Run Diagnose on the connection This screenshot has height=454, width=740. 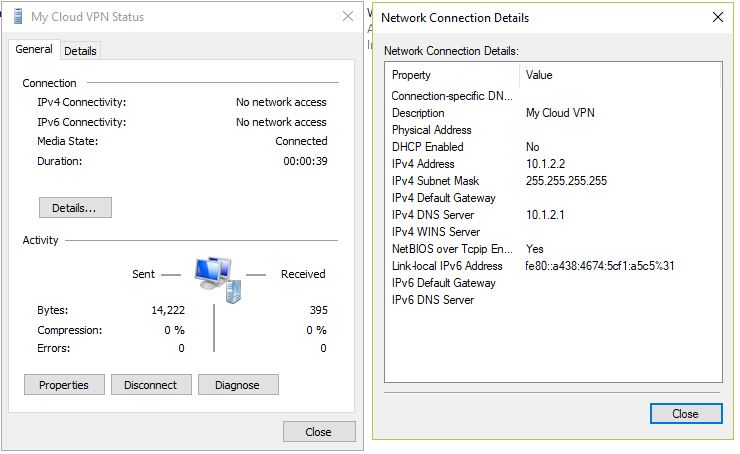238,385
